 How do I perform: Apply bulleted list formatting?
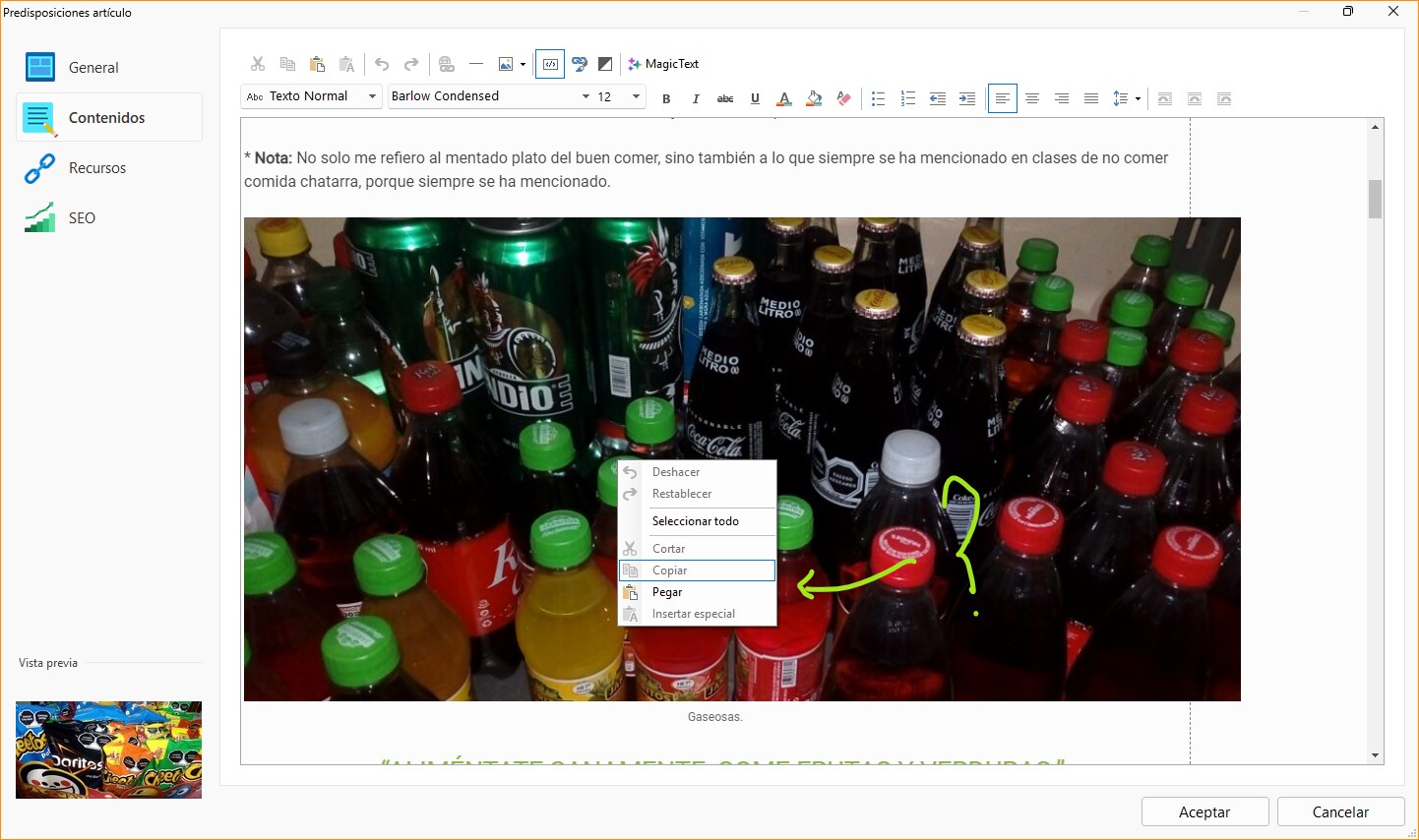(x=879, y=98)
